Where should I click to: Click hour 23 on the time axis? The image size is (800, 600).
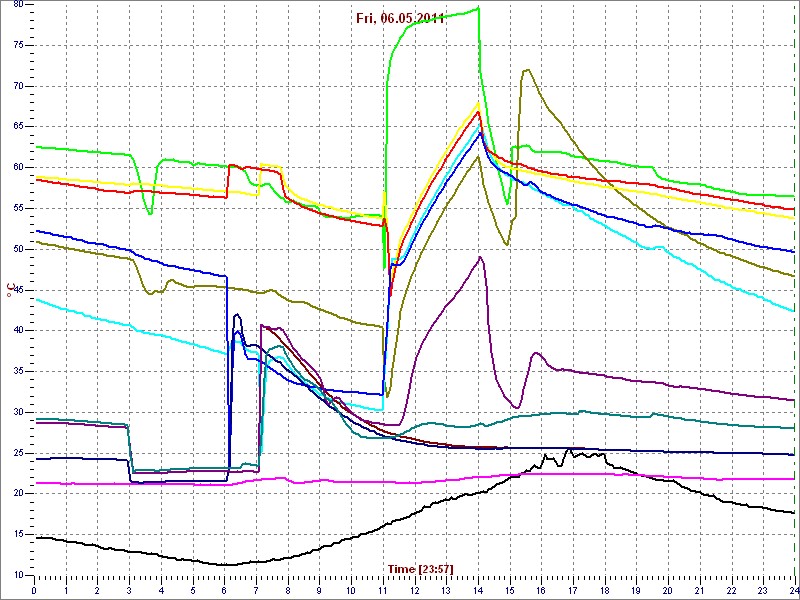(763, 589)
